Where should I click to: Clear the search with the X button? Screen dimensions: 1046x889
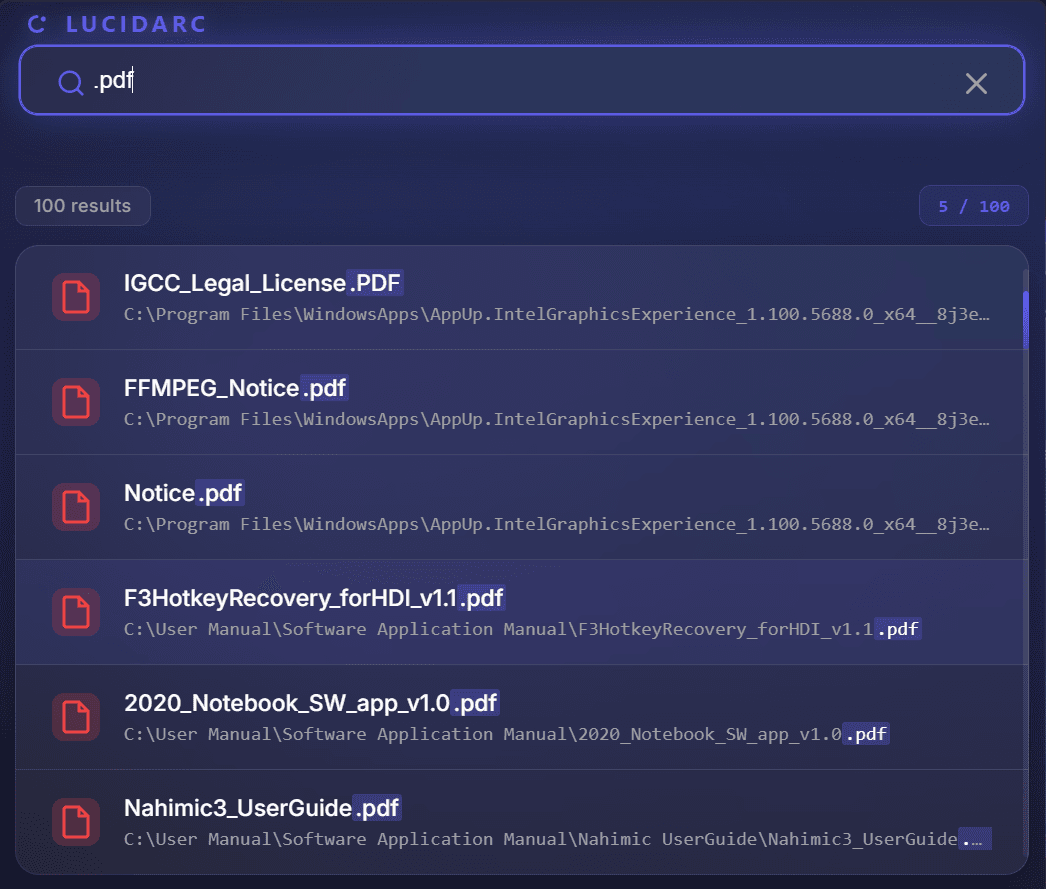point(976,83)
